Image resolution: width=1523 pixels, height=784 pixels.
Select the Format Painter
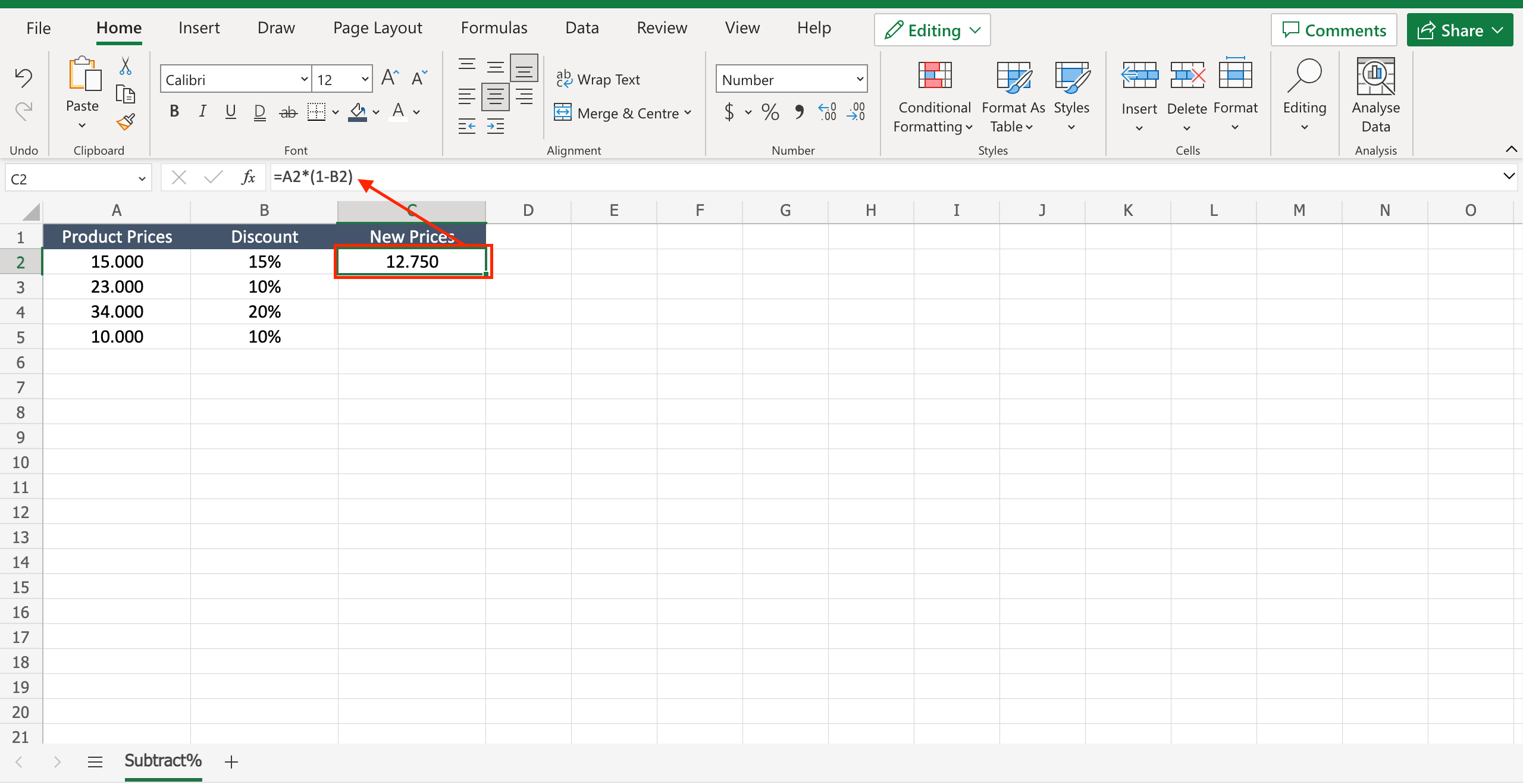click(x=126, y=122)
